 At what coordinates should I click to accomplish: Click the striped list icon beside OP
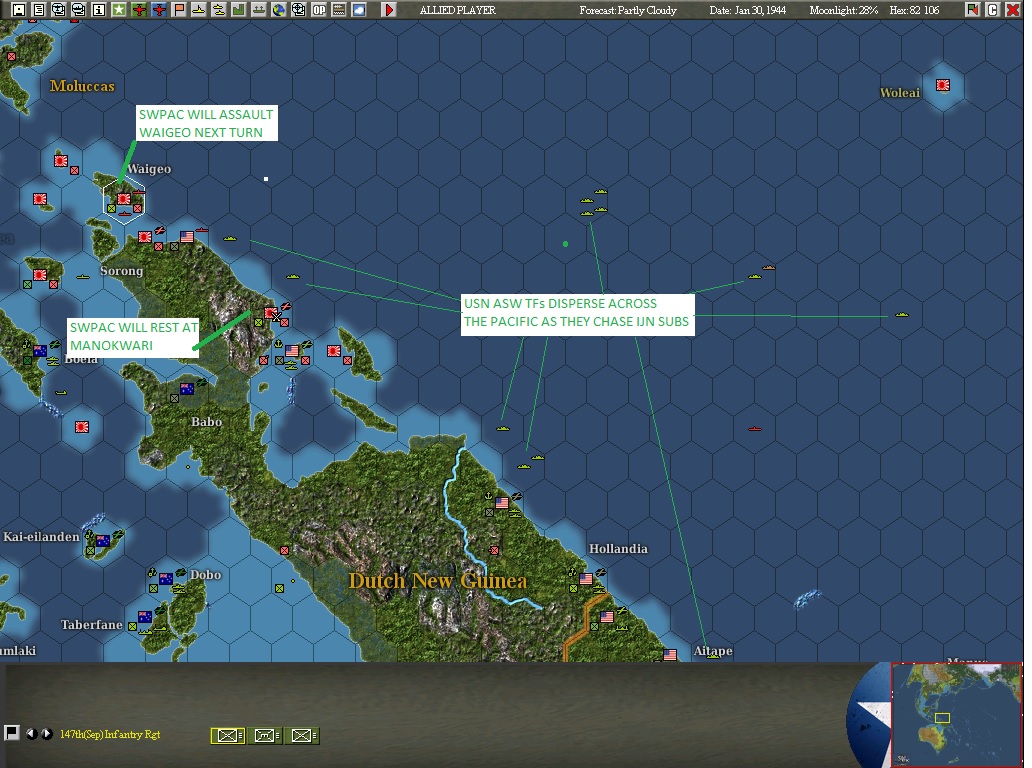pyautogui.click(x=339, y=10)
